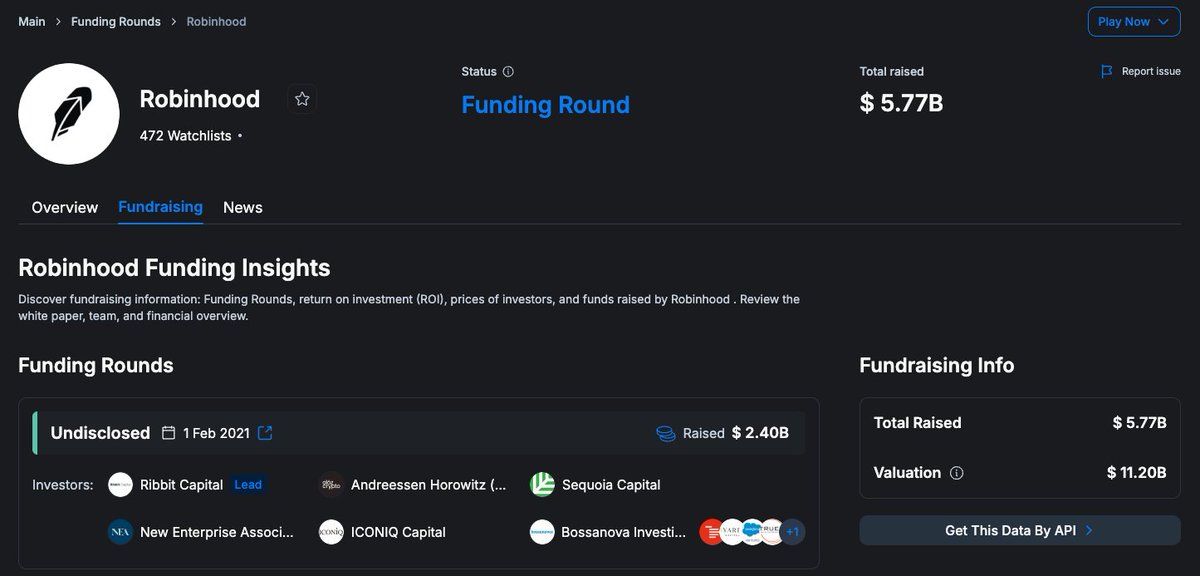Open the Play Now dropdown
This screenshot has height=576, width=1200.
click(x=1133, y=21)
